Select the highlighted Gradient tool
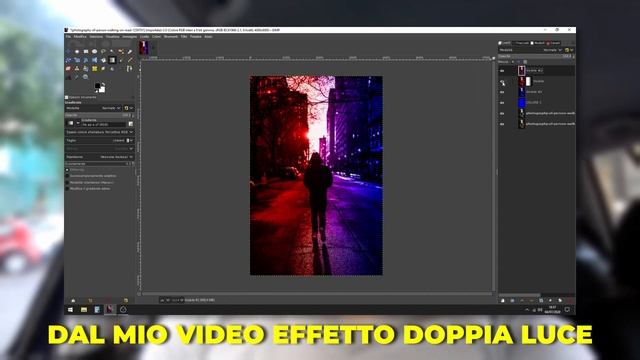640x360 pixels. [x=112, y=60]
